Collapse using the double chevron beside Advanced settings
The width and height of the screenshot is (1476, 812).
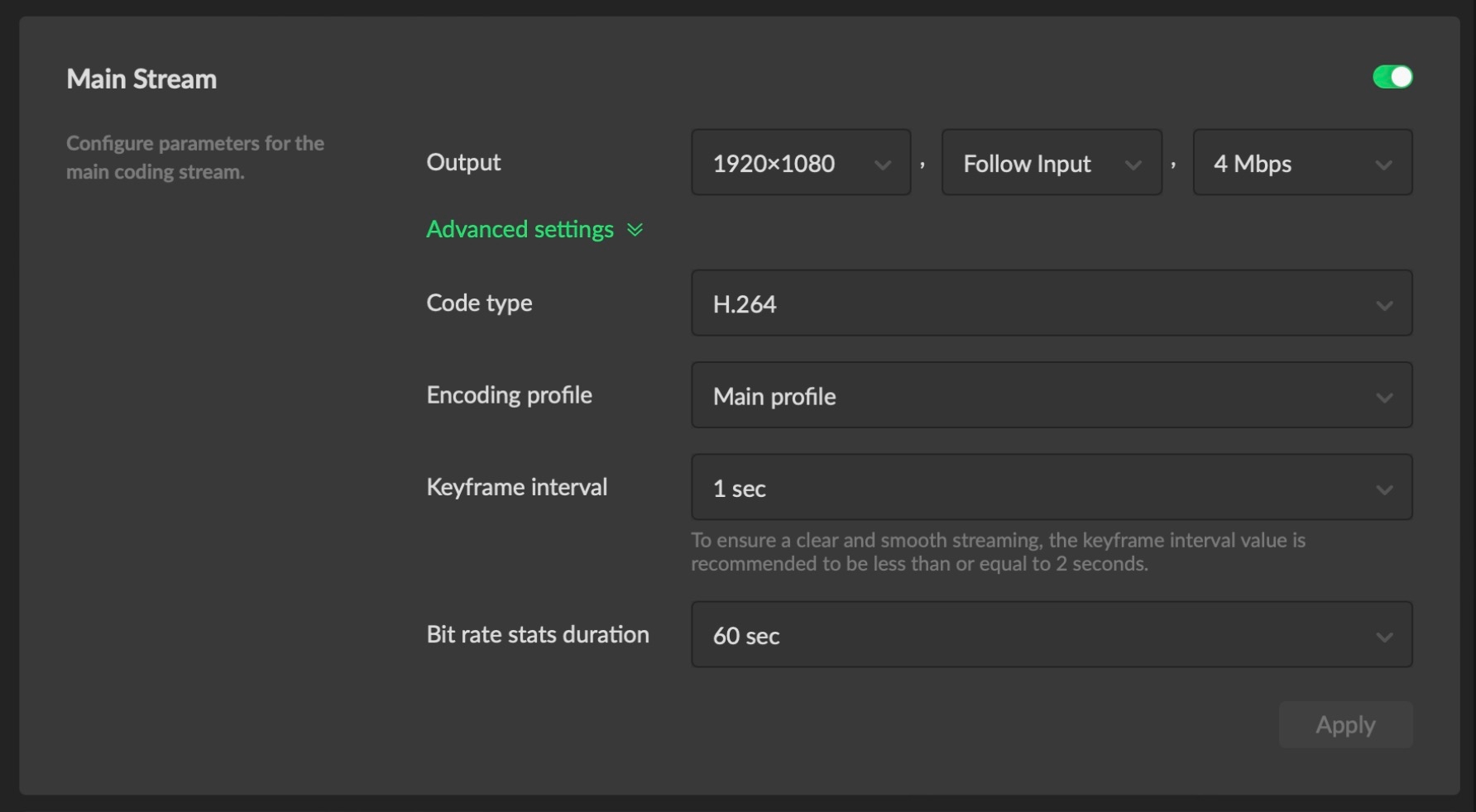click(x=635, y=229)
